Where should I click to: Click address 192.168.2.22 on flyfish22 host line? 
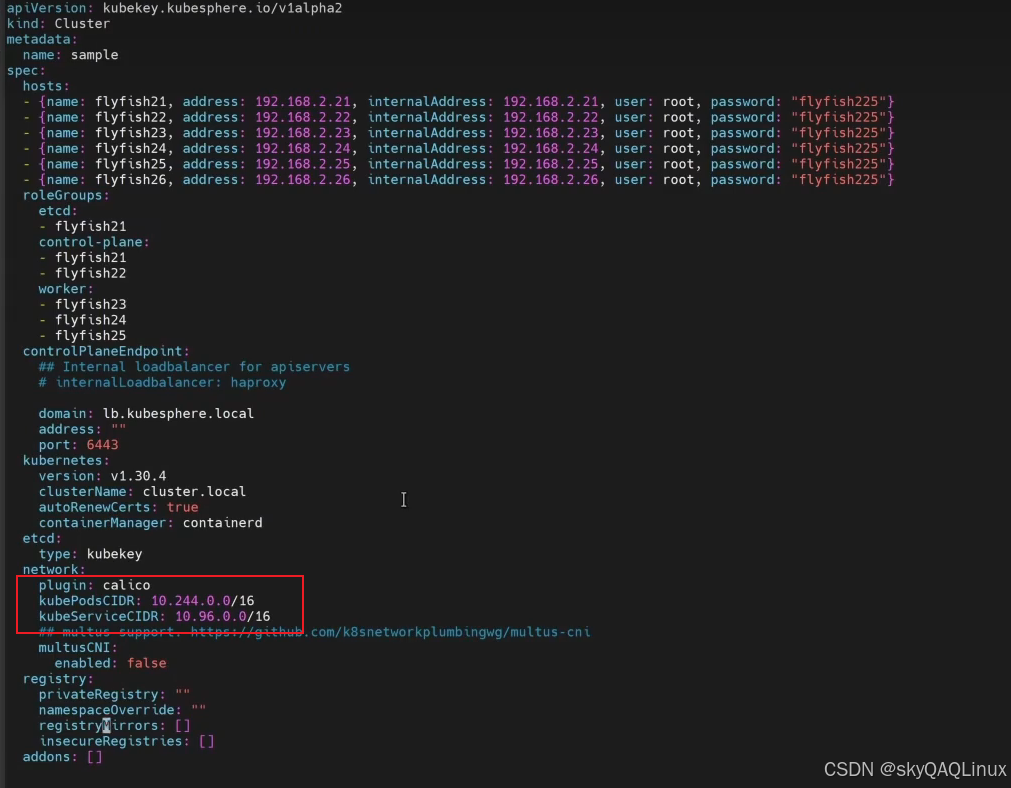click(302, 117)
